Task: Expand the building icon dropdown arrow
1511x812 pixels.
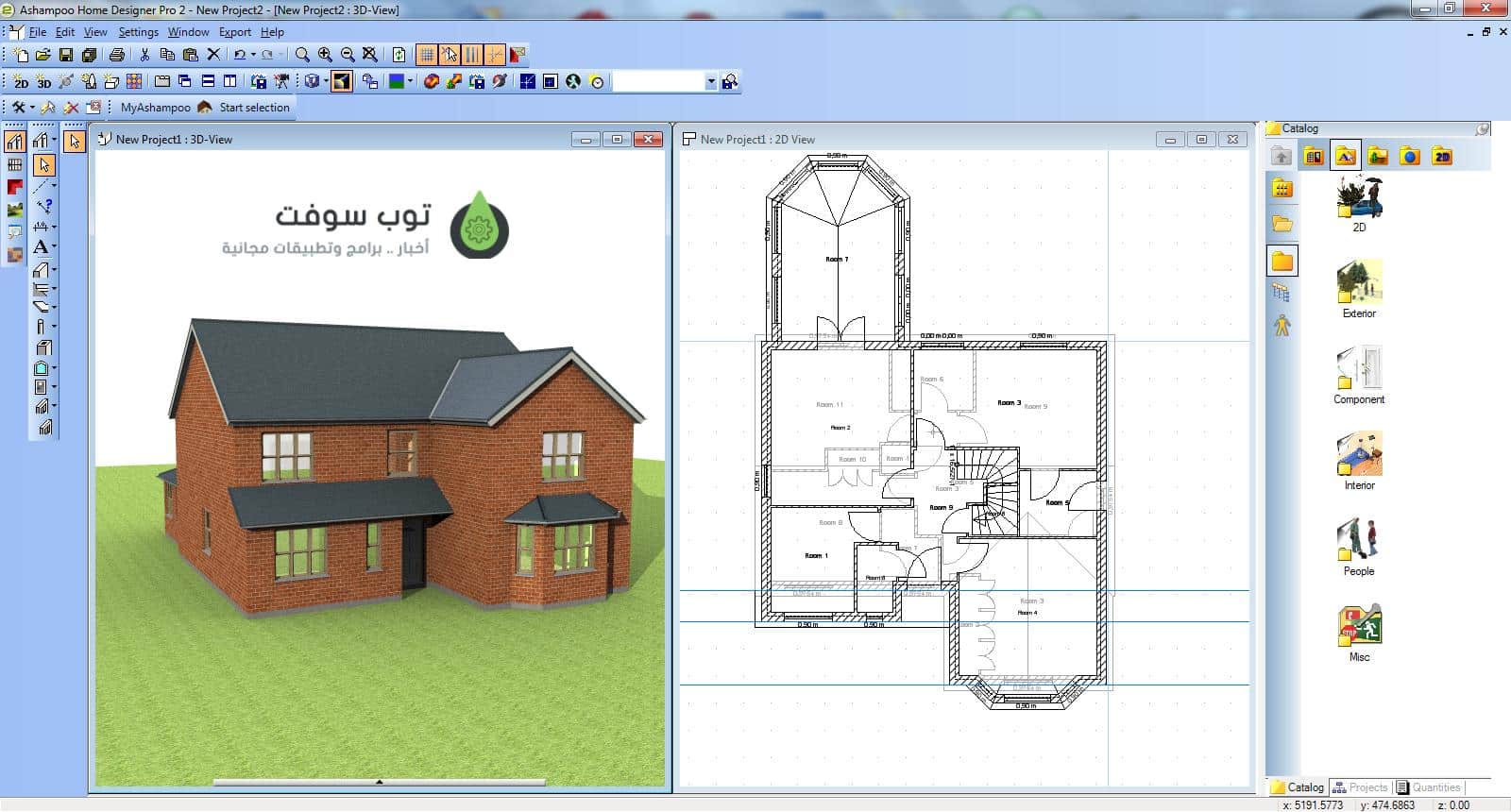Action: tap(54, 141)
